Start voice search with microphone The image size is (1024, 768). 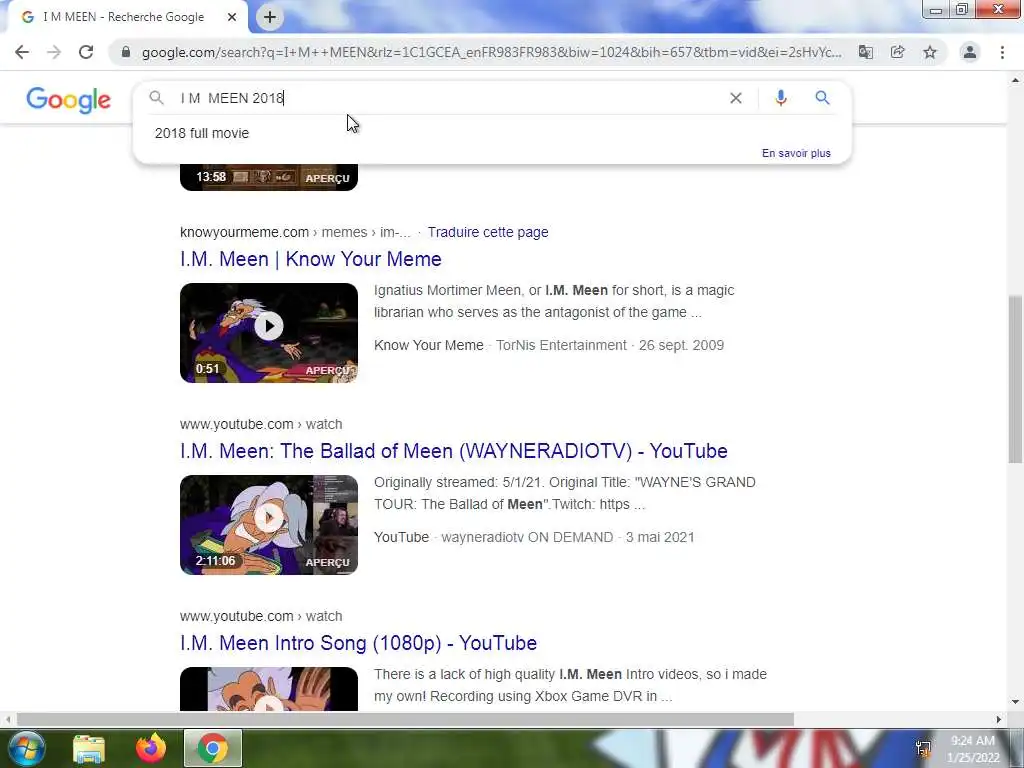click(x=780, y=98)
